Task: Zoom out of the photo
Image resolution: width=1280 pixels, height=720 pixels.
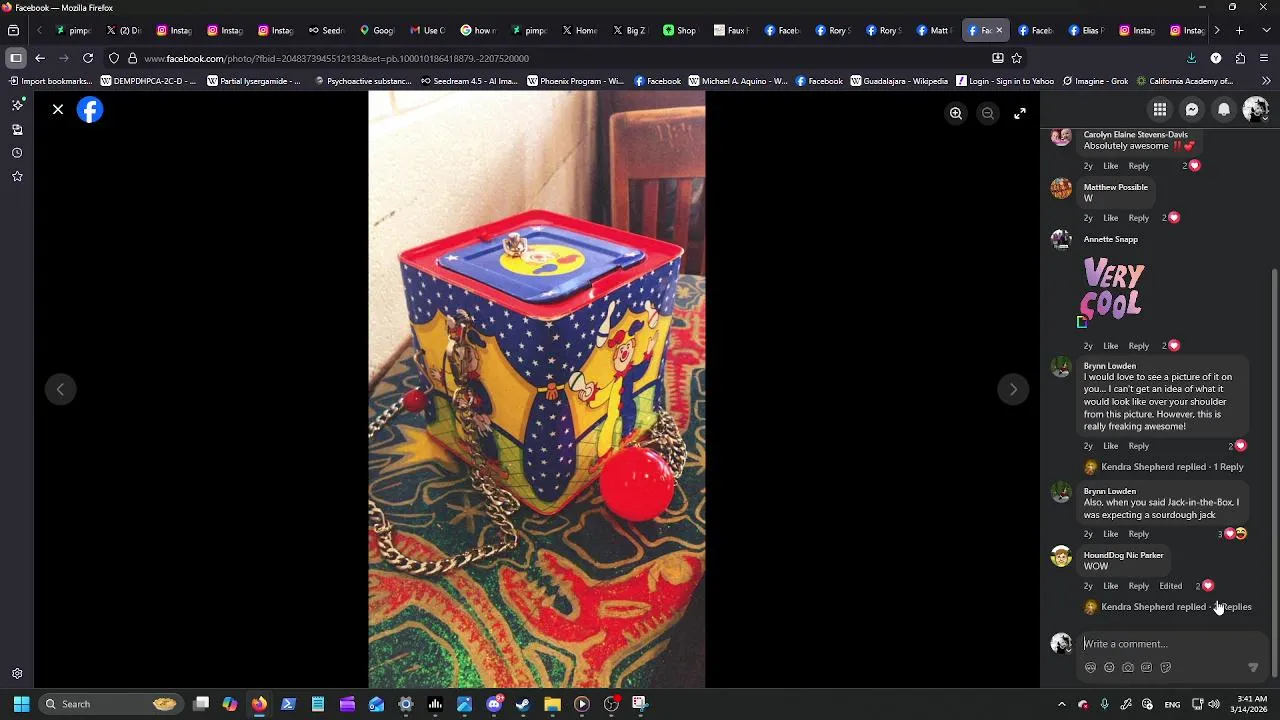Action: click(x=988, y=114)
